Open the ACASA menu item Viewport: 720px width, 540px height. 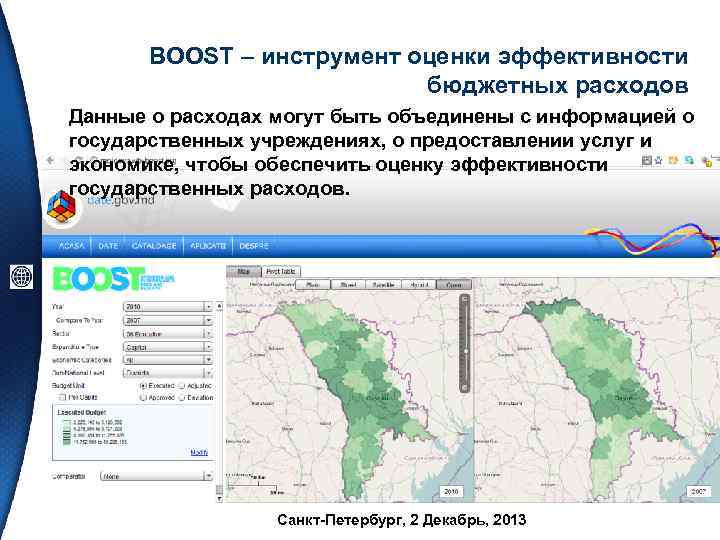pos(72,246)
